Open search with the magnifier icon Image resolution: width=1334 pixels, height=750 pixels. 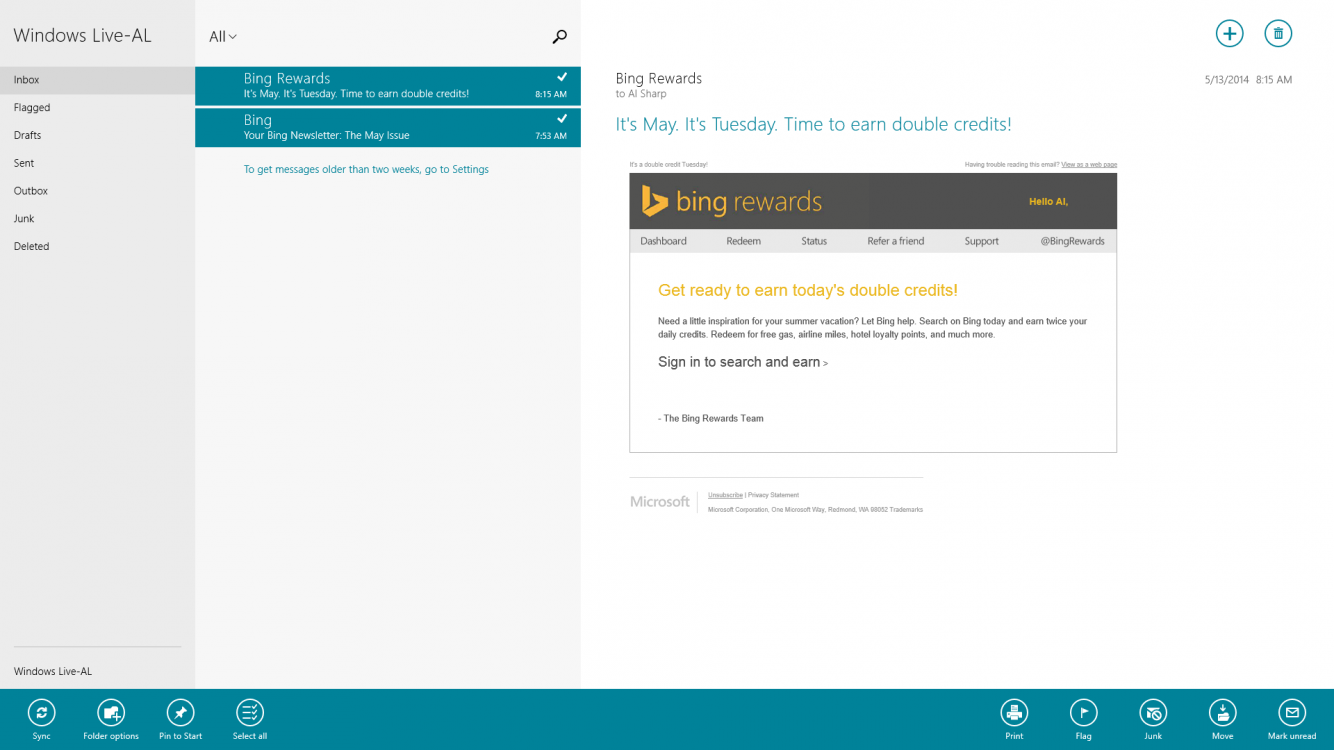560,37
